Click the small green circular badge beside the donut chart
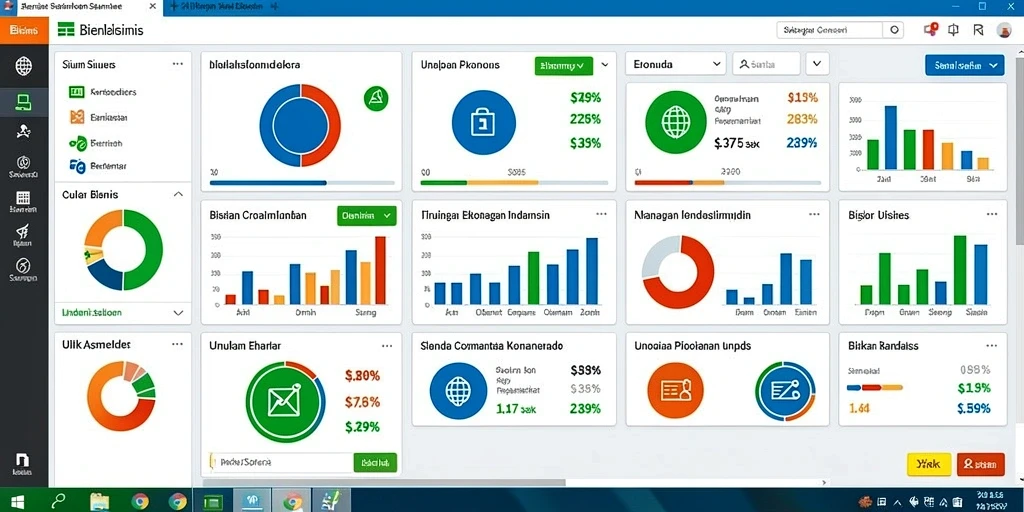 pyautogui.click(x=376, y=99)
